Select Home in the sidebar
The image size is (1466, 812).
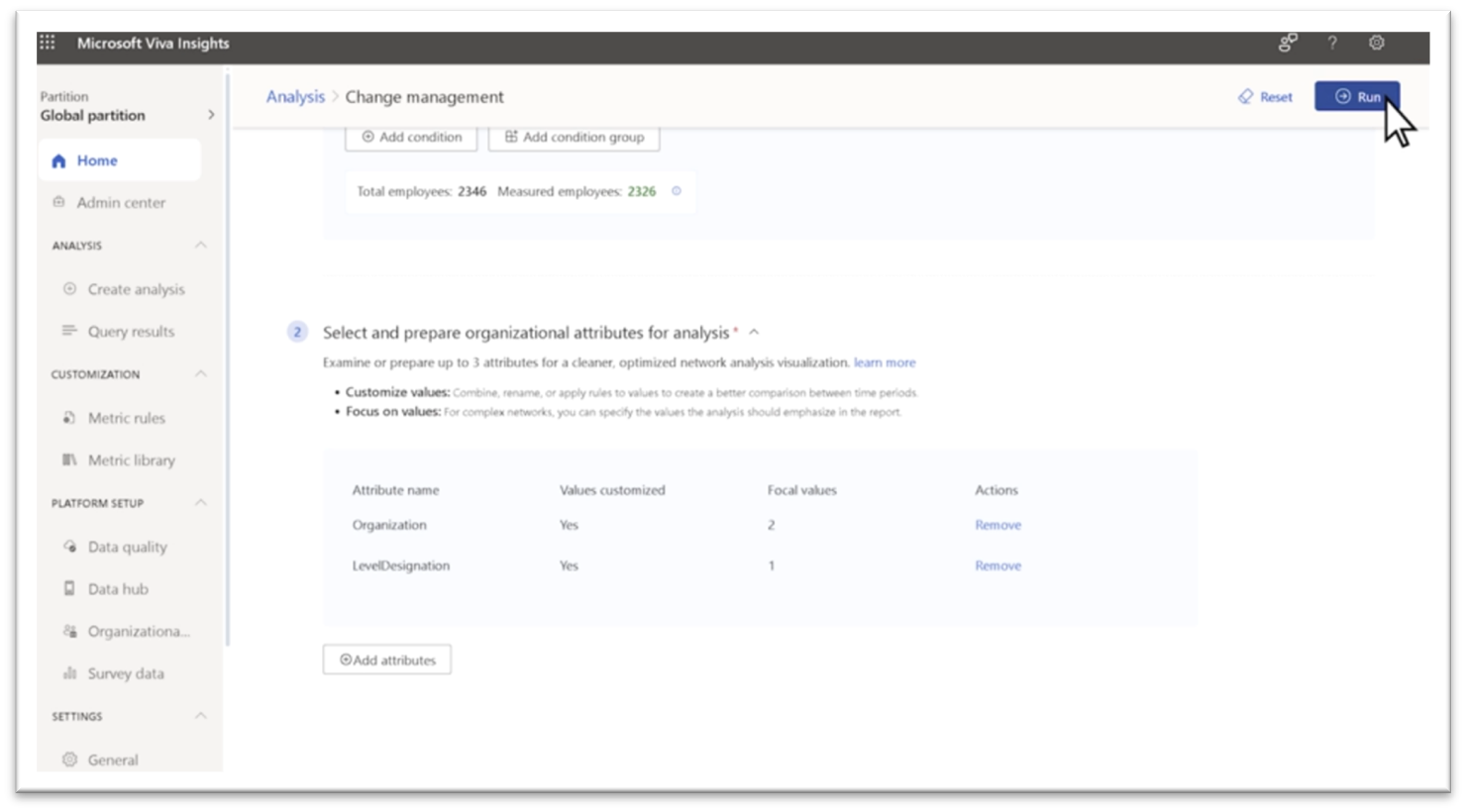[98, 159]
